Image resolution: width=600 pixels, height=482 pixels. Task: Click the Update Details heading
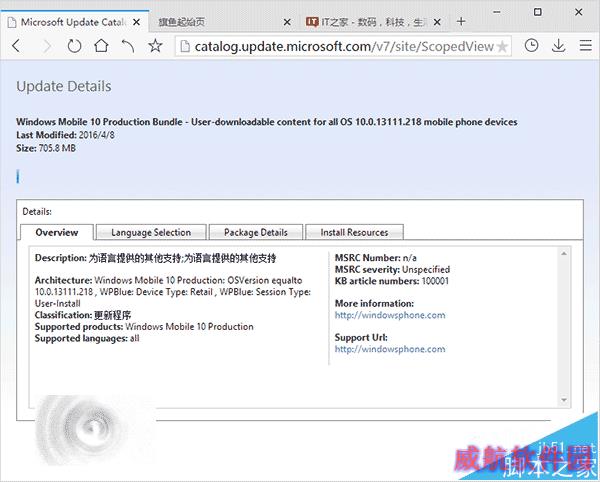[x=64, y=86]
